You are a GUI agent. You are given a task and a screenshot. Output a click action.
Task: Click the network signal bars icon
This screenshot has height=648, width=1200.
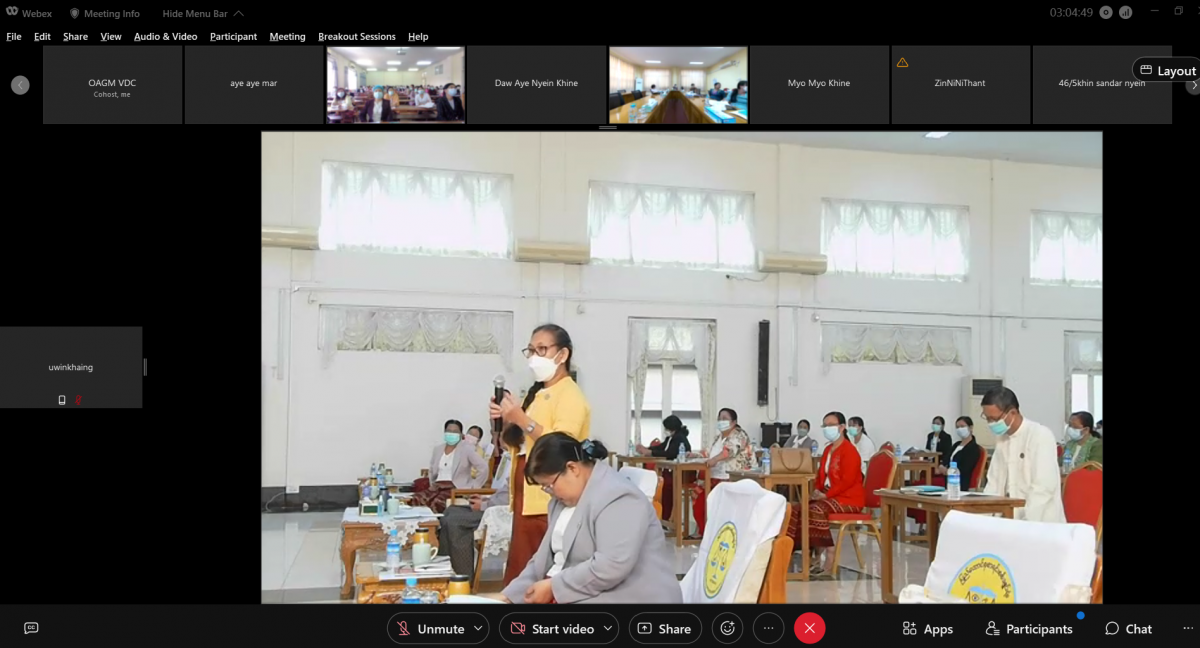tap(1126, 13)
